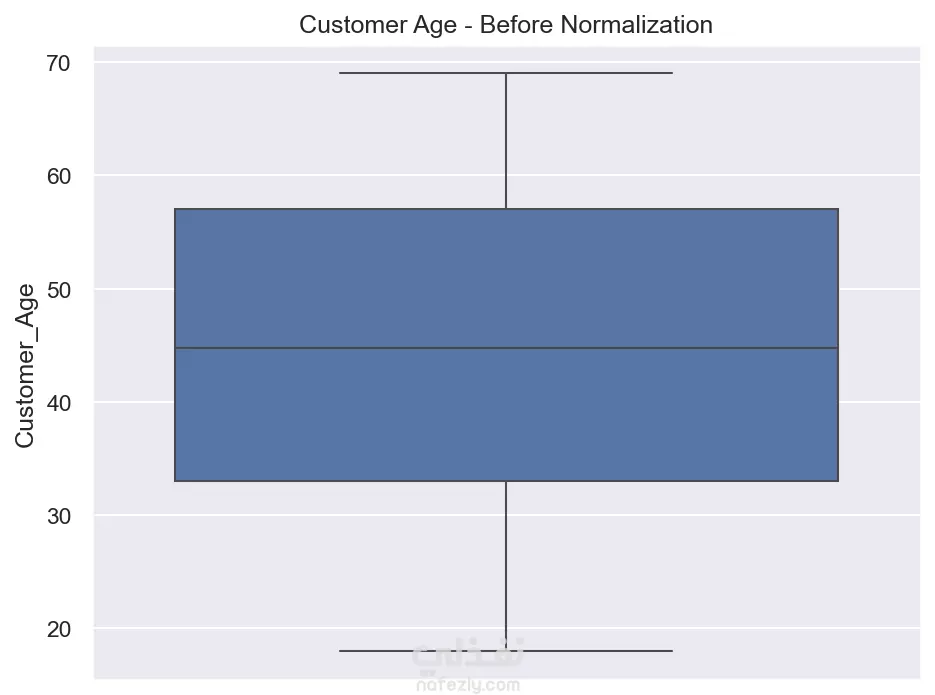Click the white gridline at value 60
Screen dimensions: 935x695
coord(506,175)
